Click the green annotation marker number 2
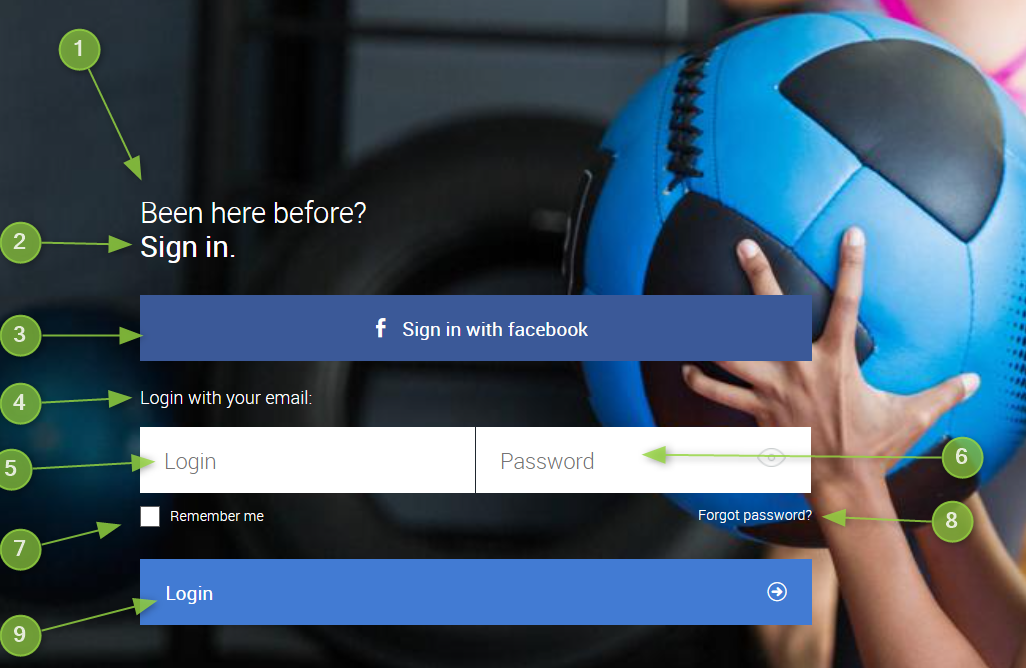This screenshot has height=668, width=1026. pyautogui.click(x=20, y=242)
